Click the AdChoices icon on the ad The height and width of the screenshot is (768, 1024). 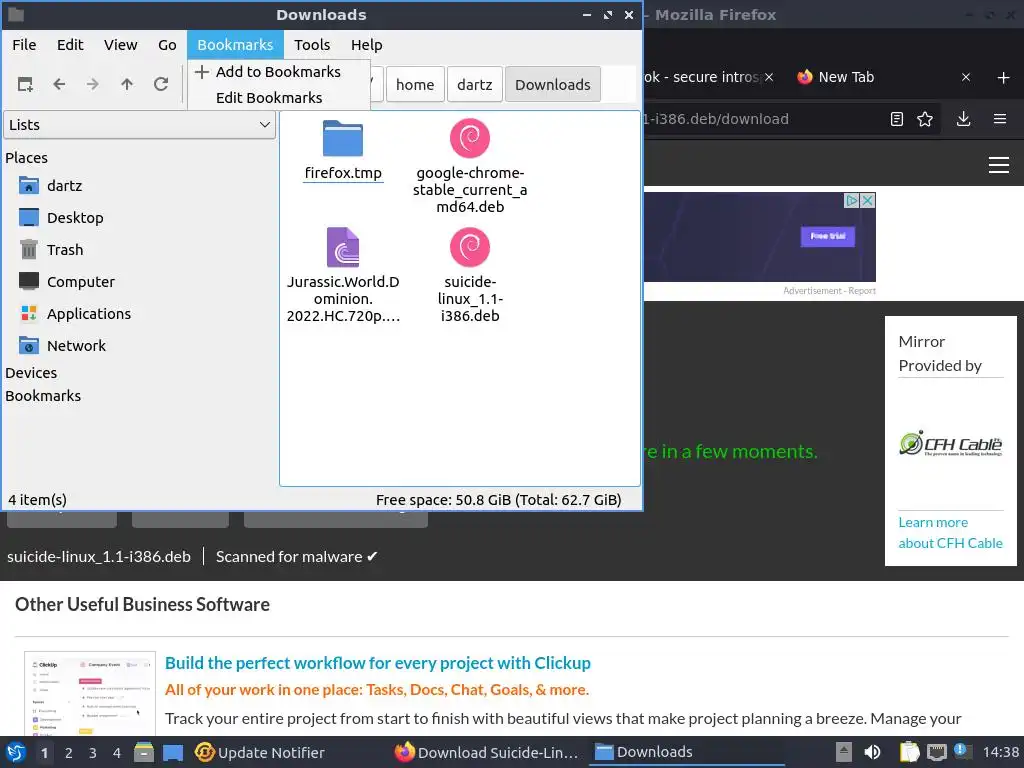852,200
